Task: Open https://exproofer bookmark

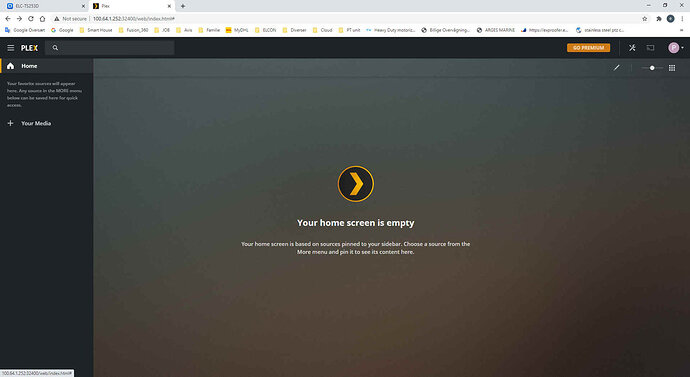Action: coord(544,30)
